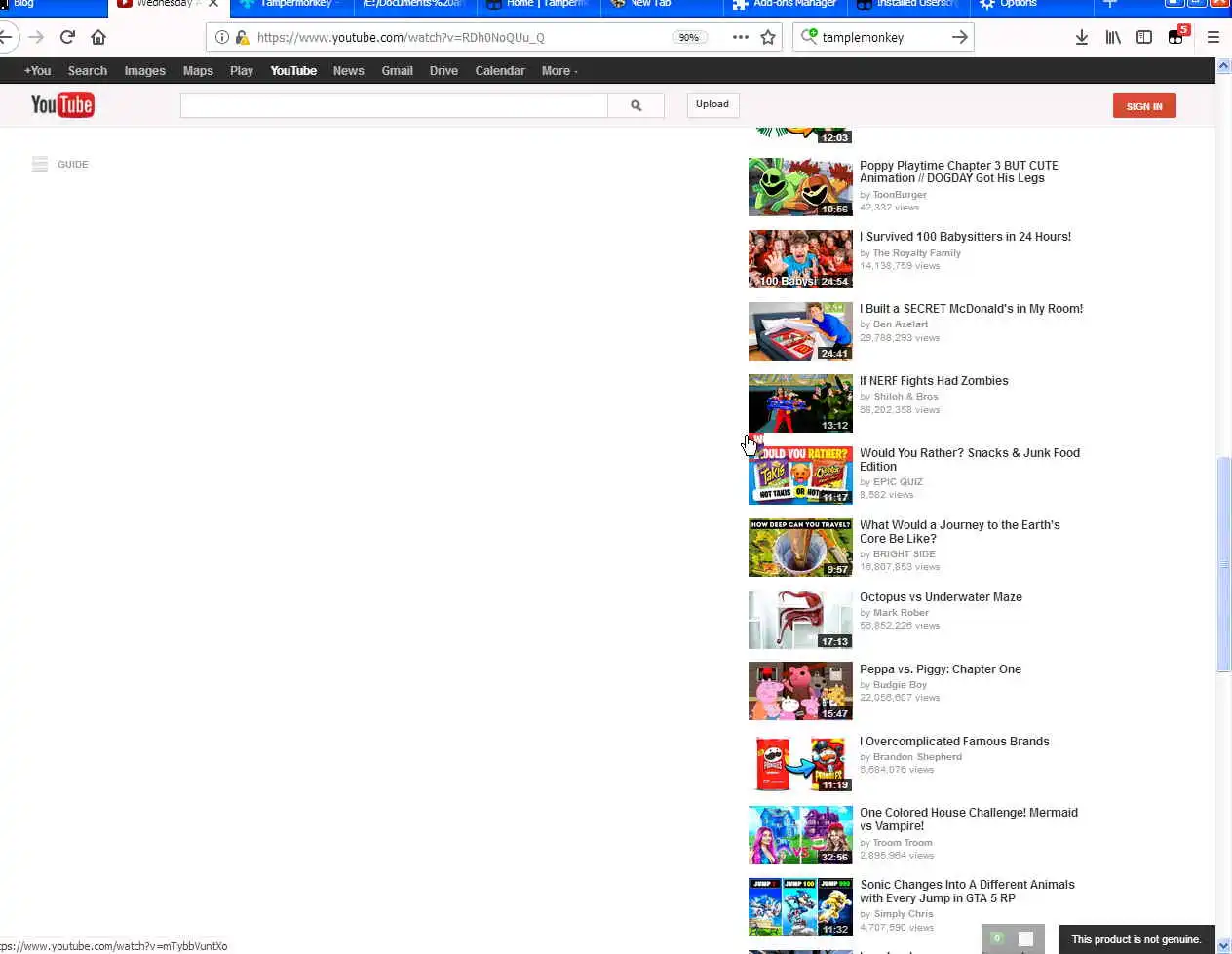Click the 'This product is not genuine' notice
Viewport: 1232px width, 954px height.
click(1136, 939)
